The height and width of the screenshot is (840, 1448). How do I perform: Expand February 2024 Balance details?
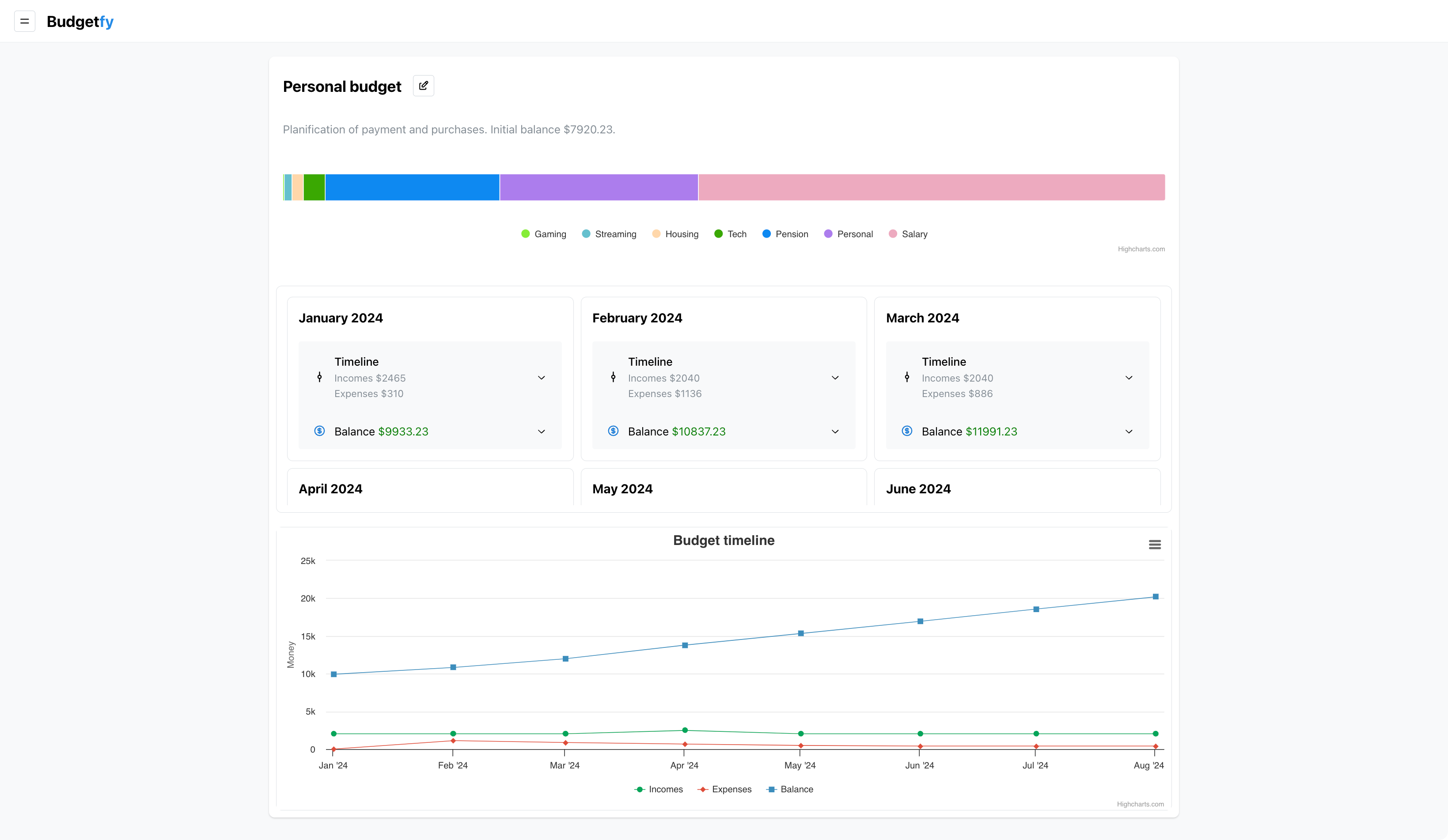[x=835, y=431]
